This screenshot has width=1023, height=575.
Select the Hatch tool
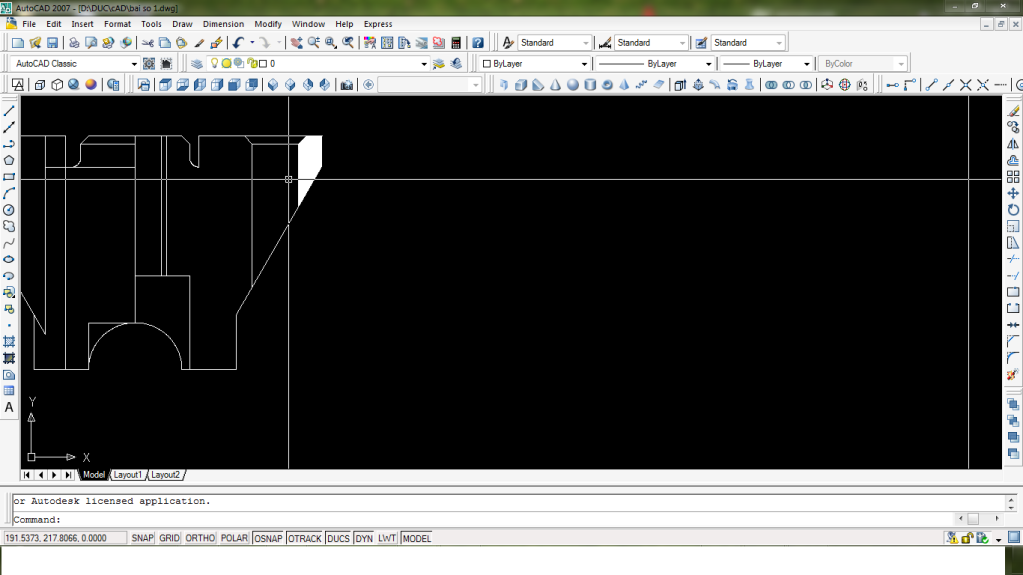9,341
